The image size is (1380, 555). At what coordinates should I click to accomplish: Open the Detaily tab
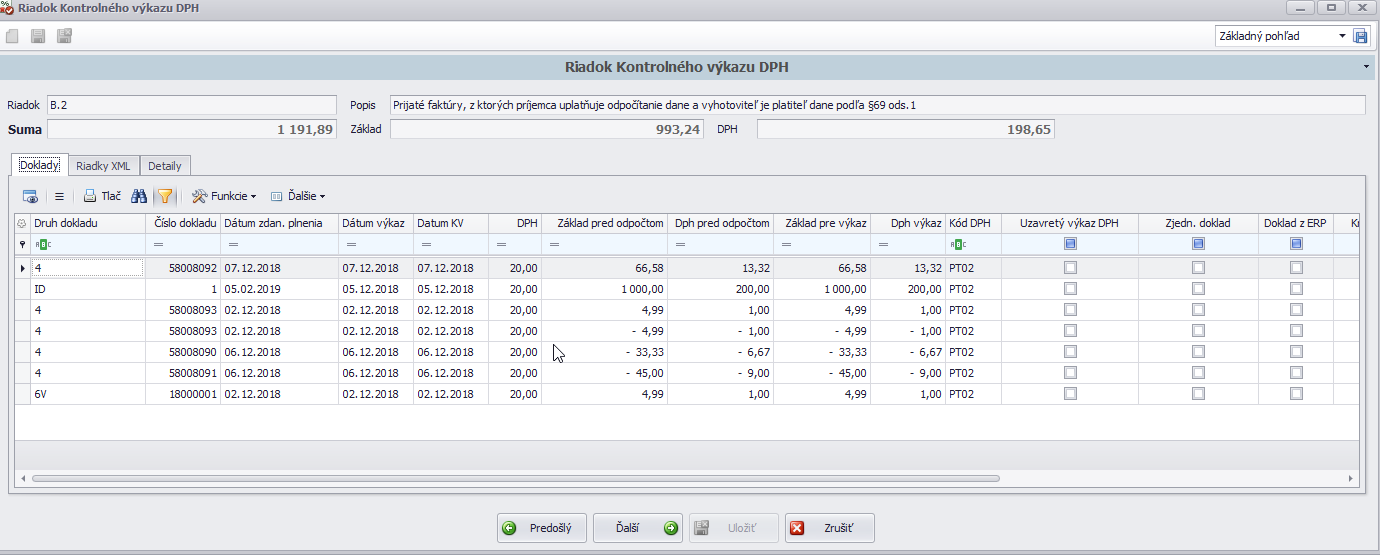(x=165, y=166)
